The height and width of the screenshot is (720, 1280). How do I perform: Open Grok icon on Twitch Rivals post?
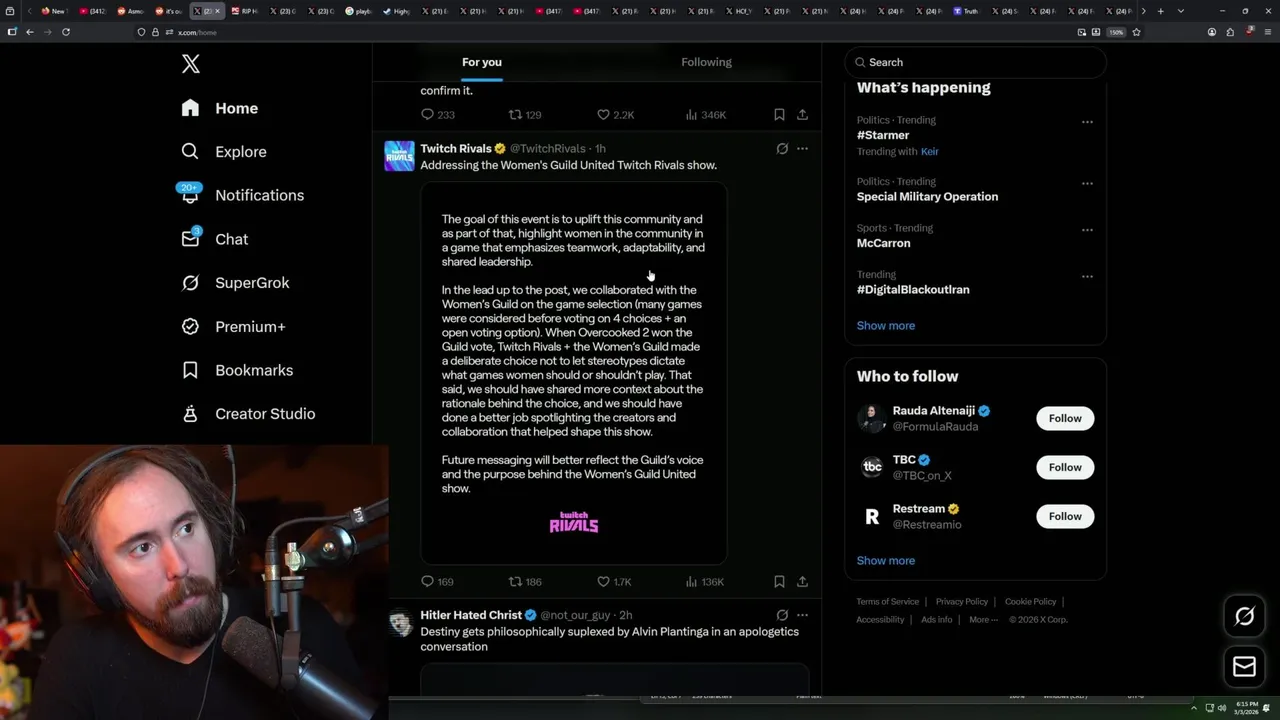(x=782, y=148)
